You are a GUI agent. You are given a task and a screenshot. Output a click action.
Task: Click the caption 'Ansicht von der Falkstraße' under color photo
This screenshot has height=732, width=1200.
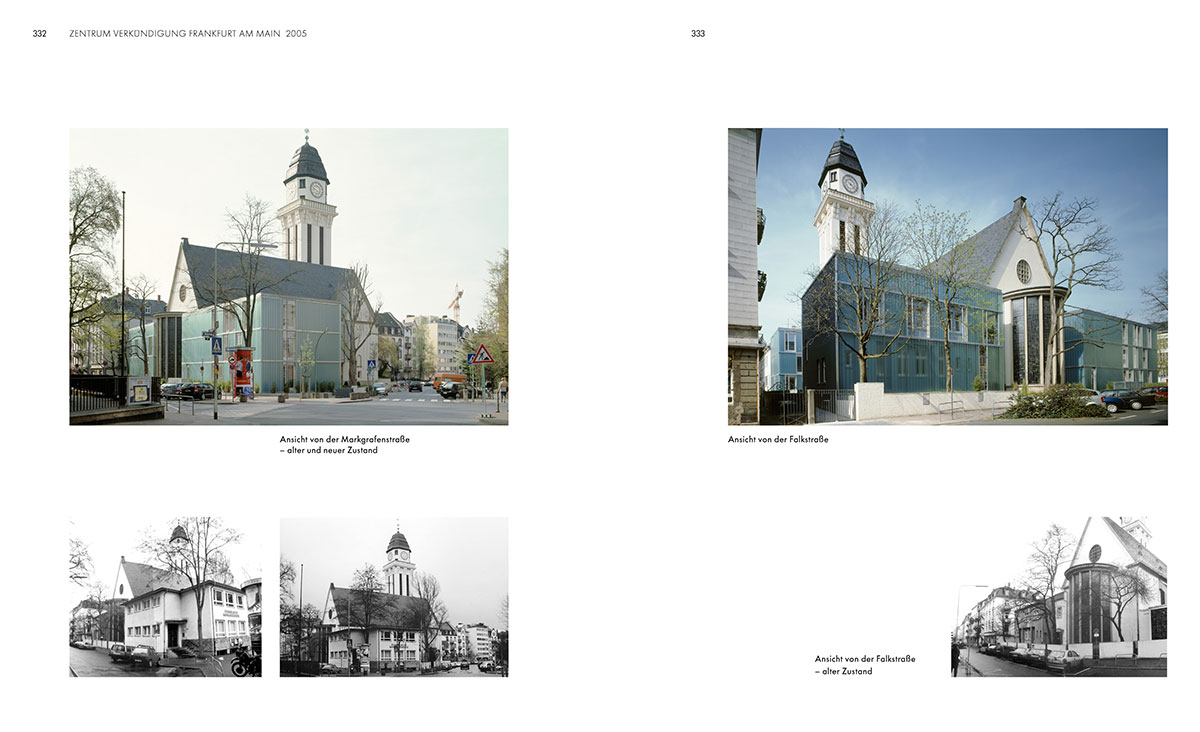[x=778, y=440]
